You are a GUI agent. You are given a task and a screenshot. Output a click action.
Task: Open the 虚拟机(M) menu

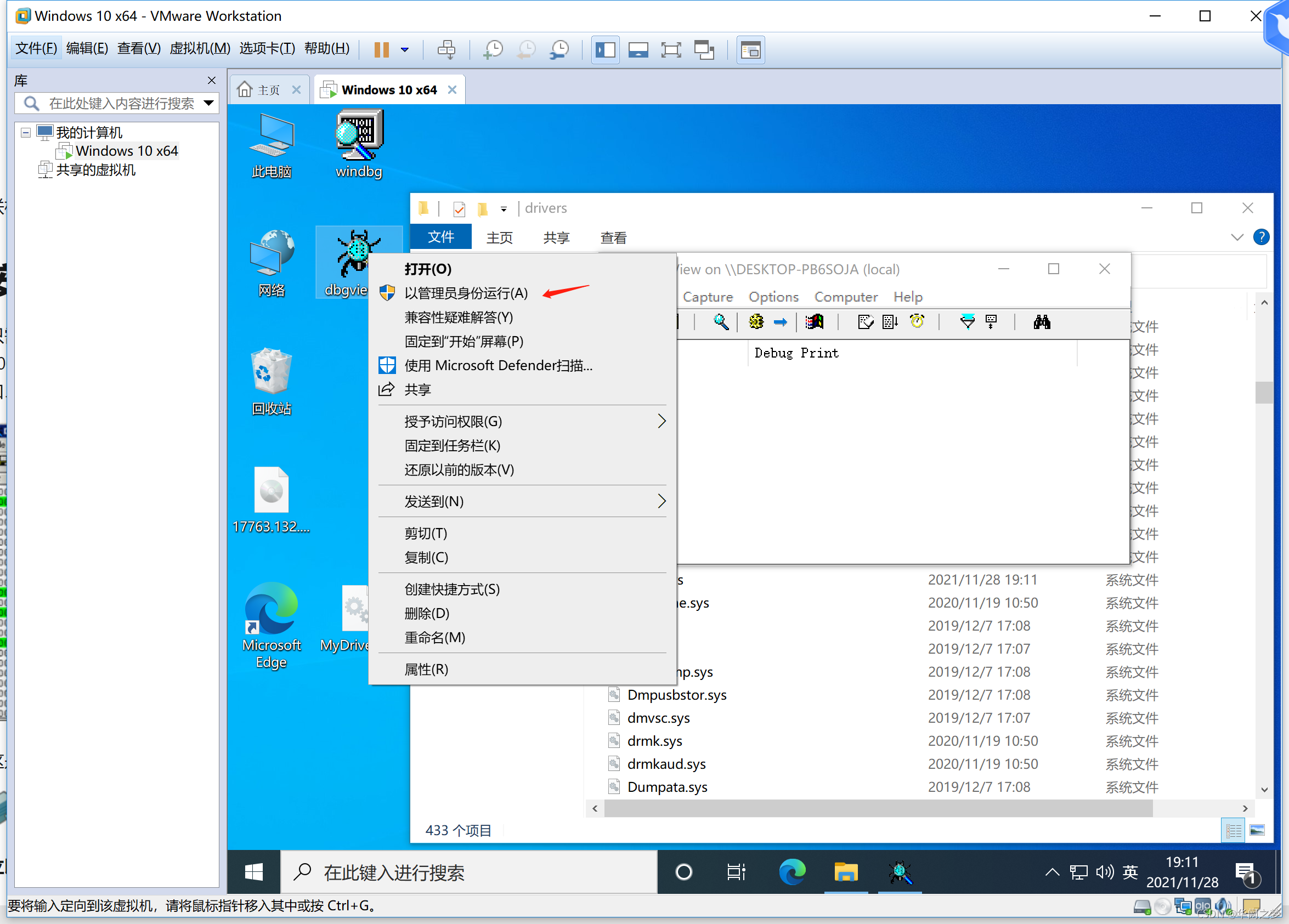(x=200, y=48)
